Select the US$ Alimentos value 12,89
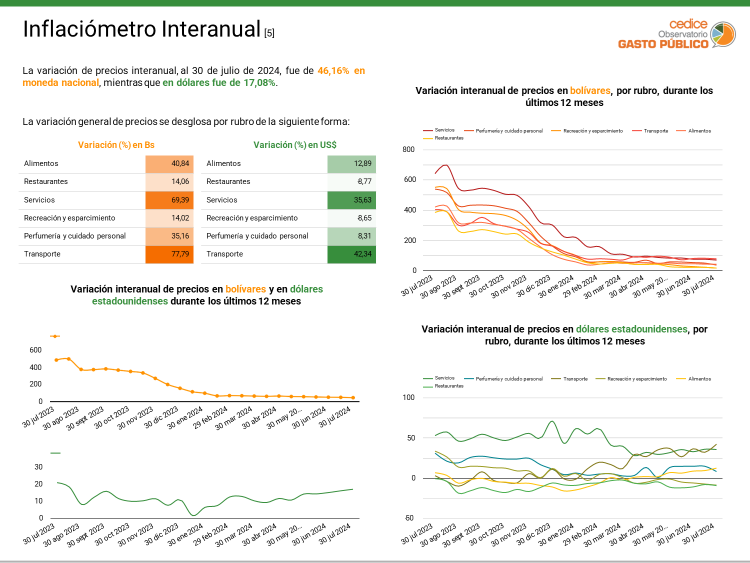Screen dimensions: 750x563 (352, 164)
